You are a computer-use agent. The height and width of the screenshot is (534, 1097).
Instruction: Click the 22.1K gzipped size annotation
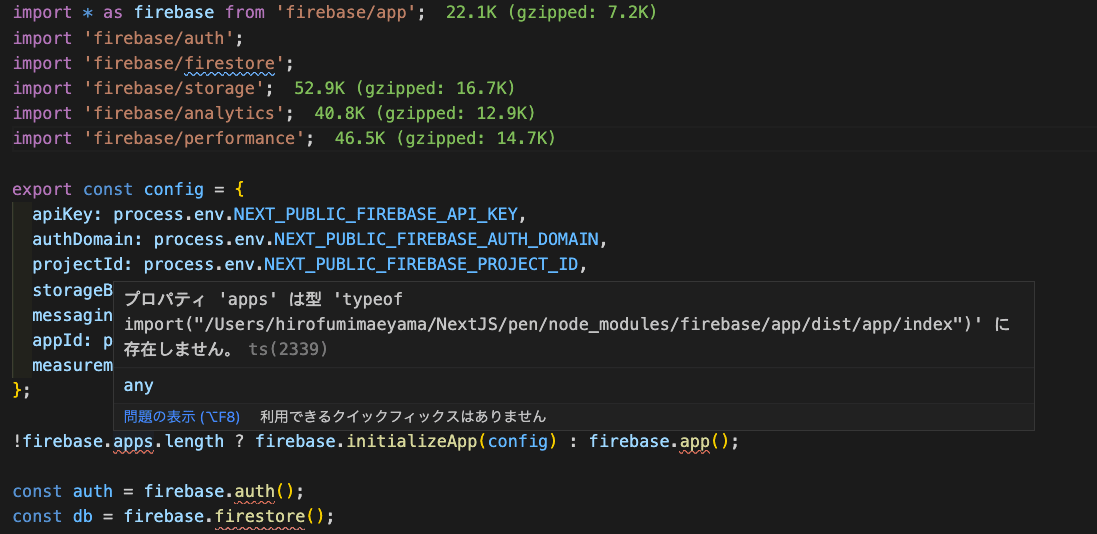pos(551,13)
